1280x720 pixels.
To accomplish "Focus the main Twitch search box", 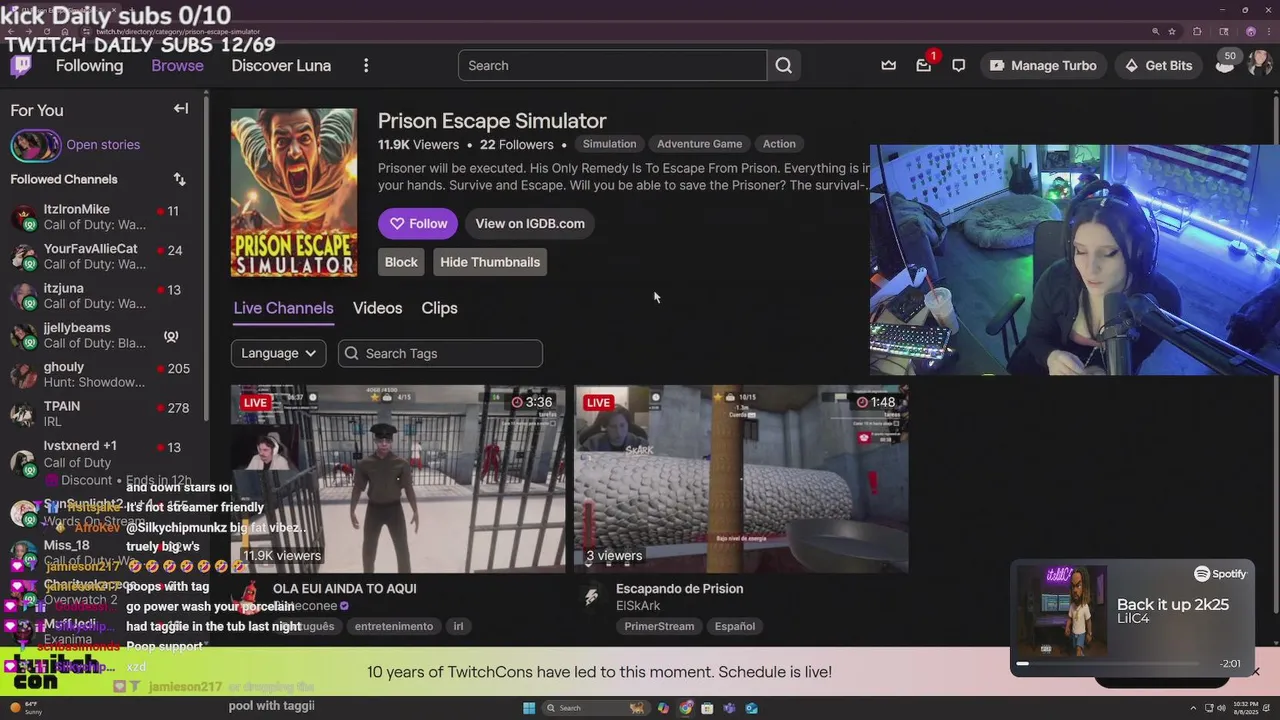I will tap(612, 65).
